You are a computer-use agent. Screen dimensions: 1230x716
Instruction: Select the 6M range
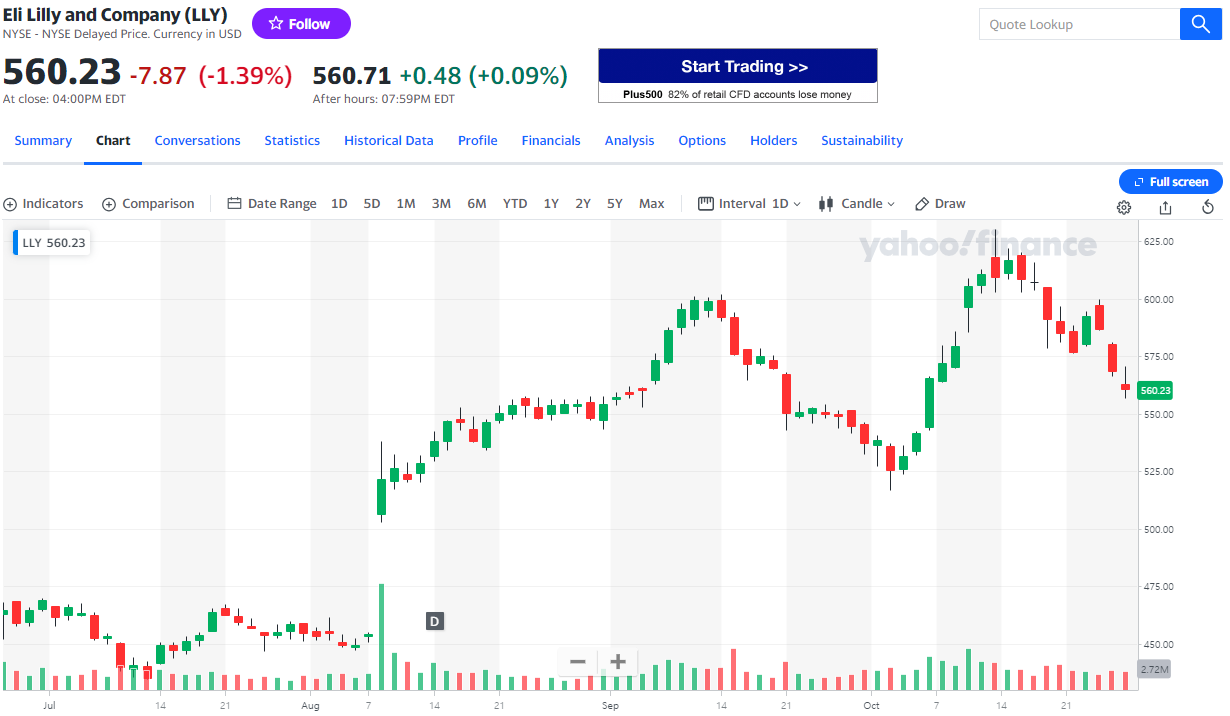click(477, 203)
